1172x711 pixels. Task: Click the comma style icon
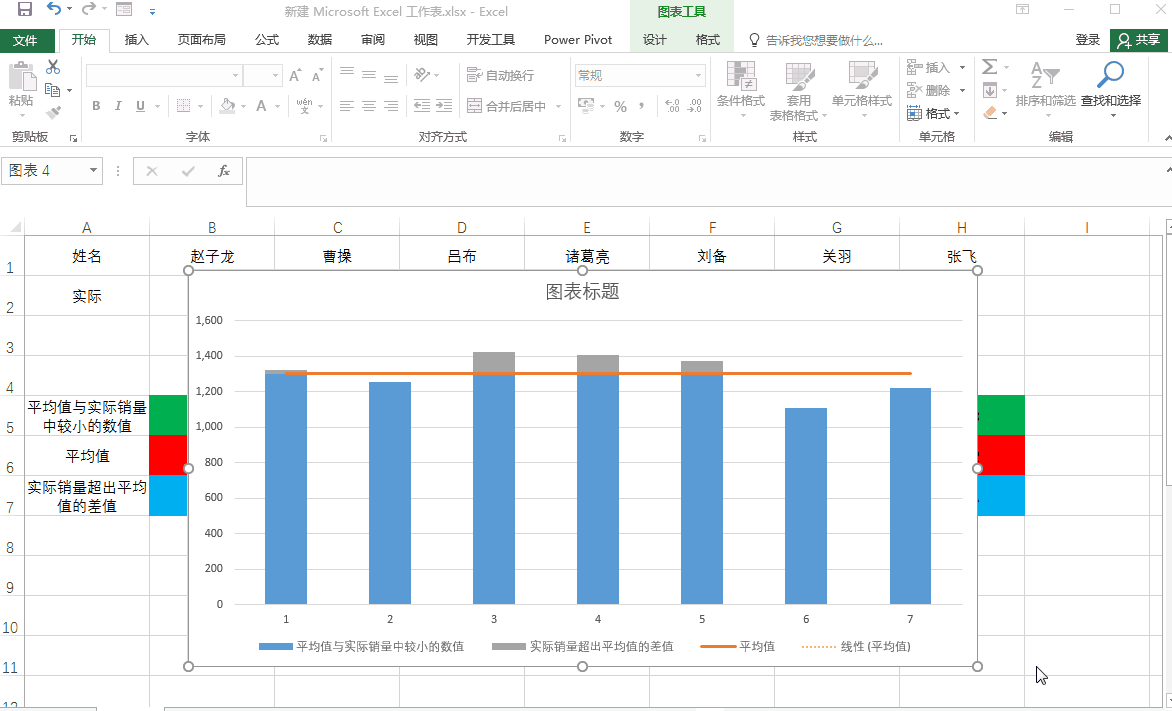[641, 106]
